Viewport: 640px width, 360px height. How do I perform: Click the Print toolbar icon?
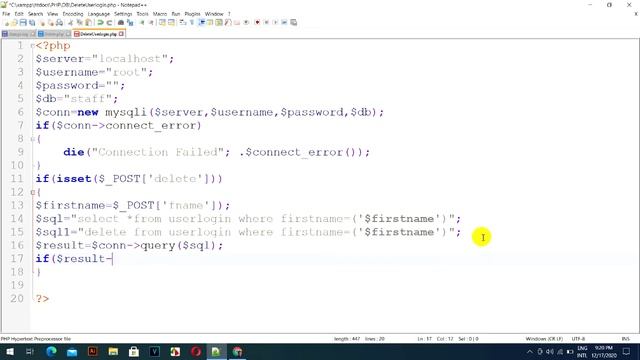60,22
